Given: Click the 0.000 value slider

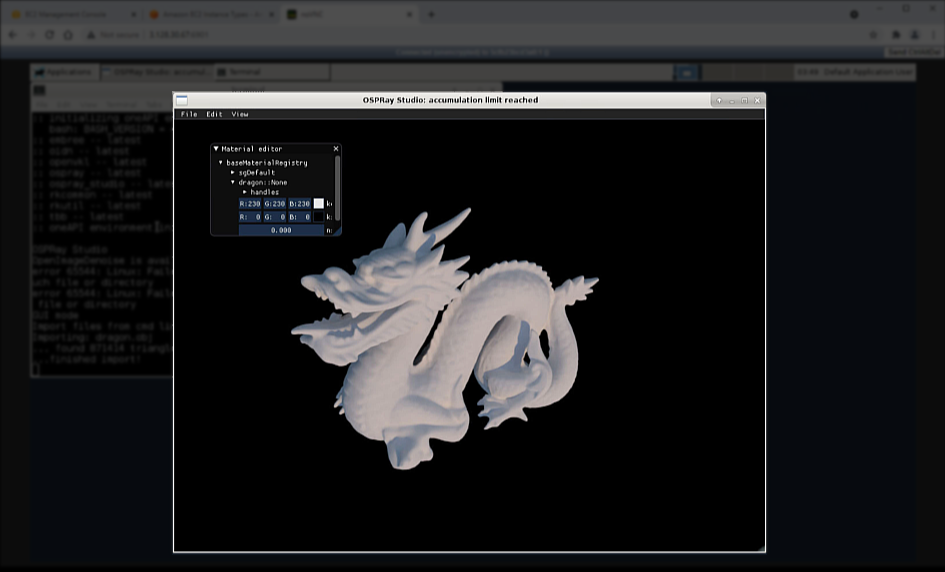Looking at the screenshot, I should tap(281, 229).
